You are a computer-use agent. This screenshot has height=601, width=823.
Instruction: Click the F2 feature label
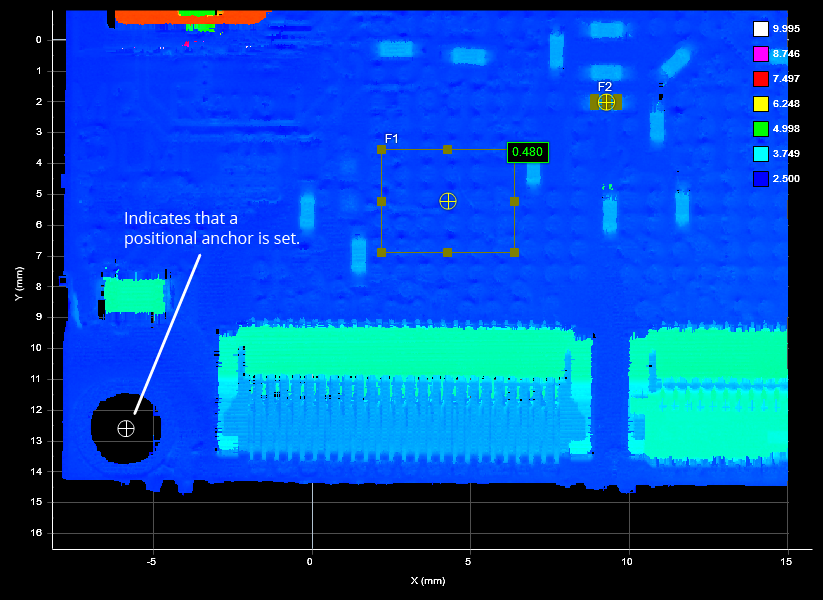coord(605,87)
